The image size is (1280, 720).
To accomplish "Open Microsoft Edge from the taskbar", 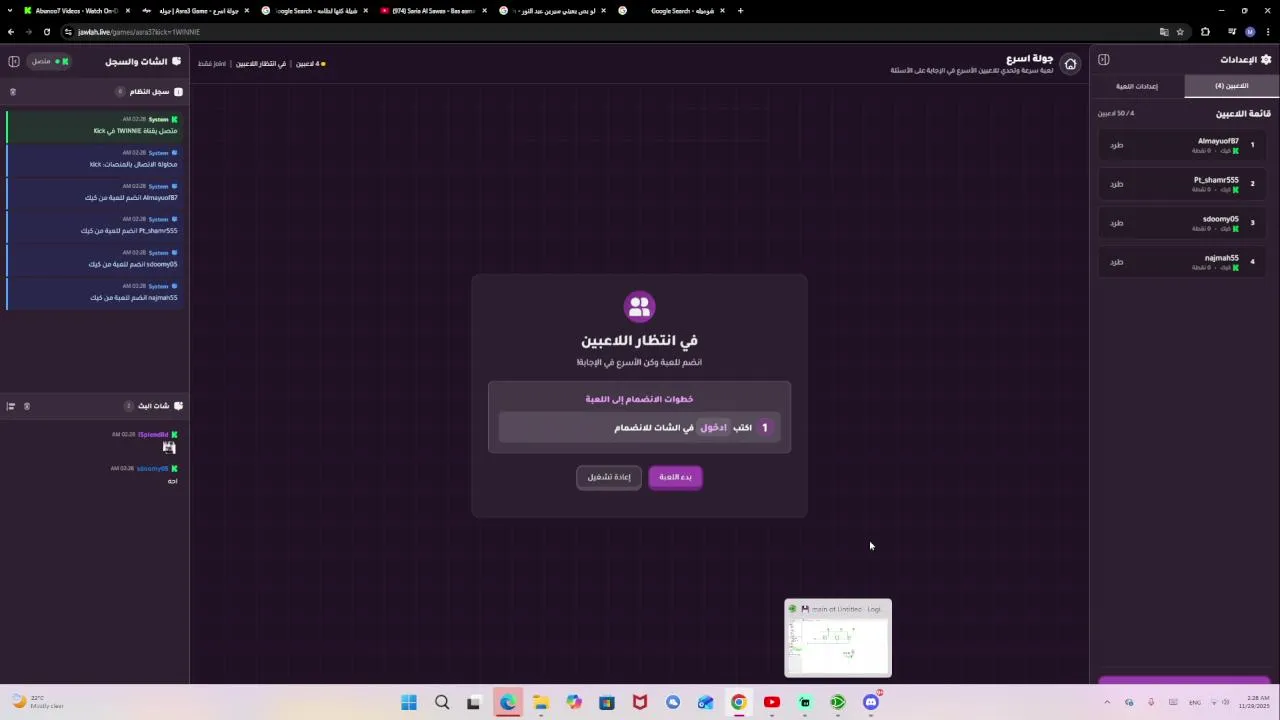I will 508,702.
